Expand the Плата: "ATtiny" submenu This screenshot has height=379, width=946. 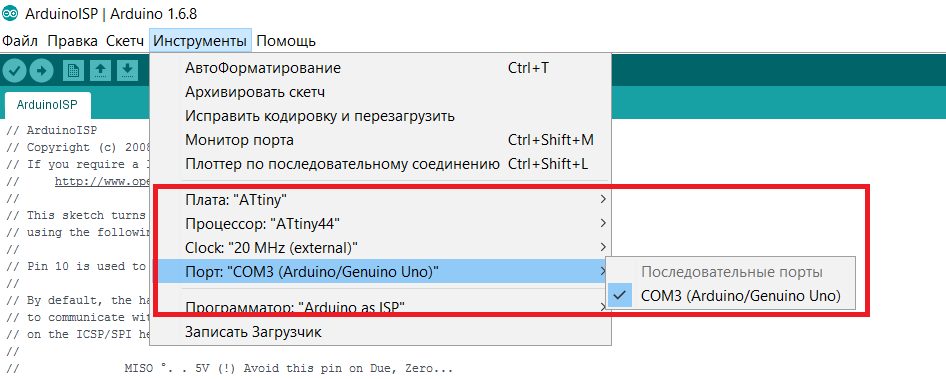click(x=381, y=199)
